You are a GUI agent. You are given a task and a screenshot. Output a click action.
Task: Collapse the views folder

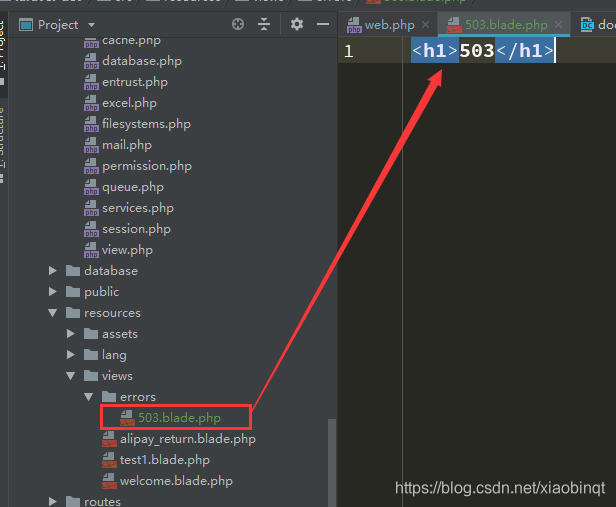coord(71,376)
